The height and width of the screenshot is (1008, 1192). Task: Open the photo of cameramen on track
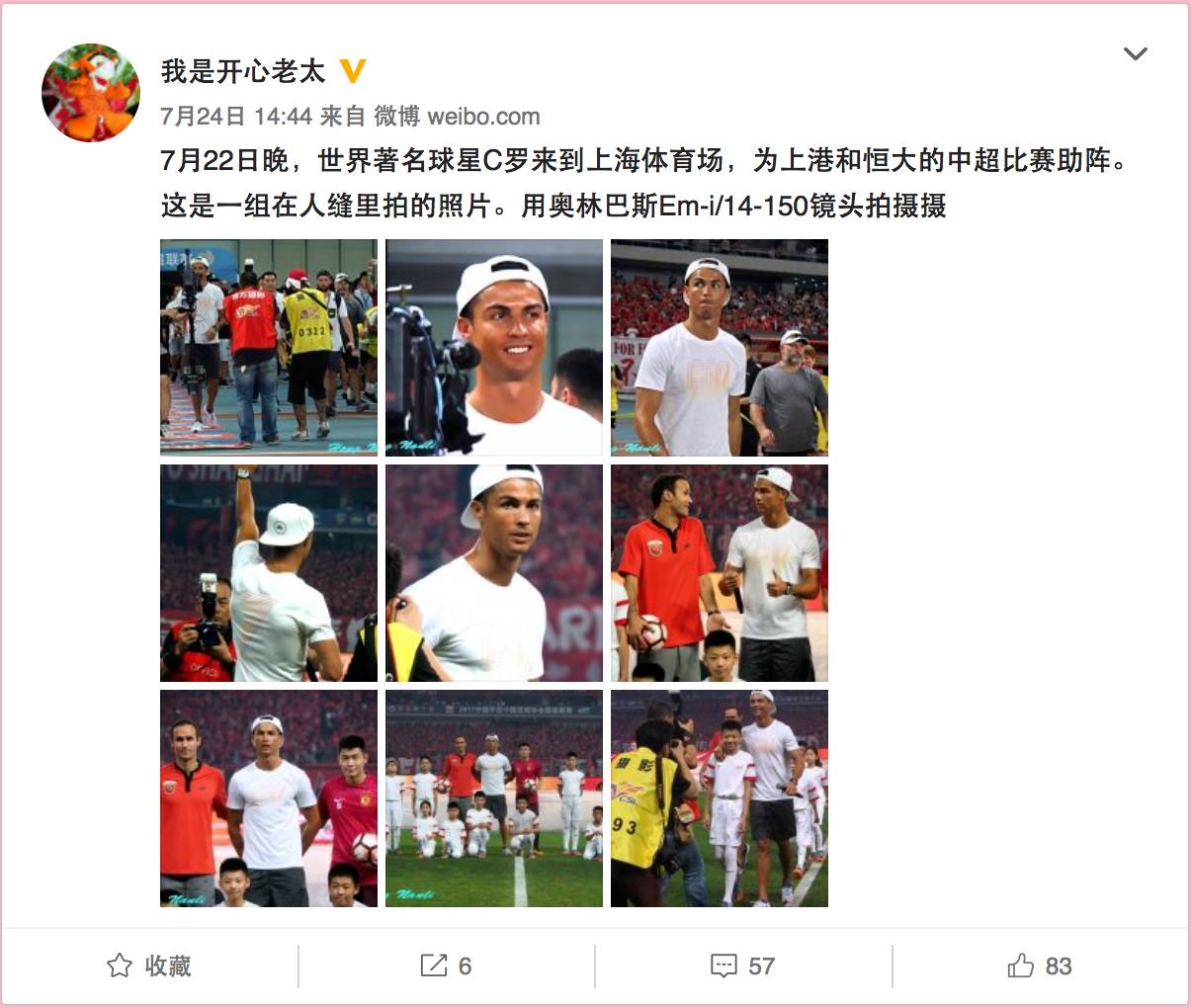[x=269, y=348]
